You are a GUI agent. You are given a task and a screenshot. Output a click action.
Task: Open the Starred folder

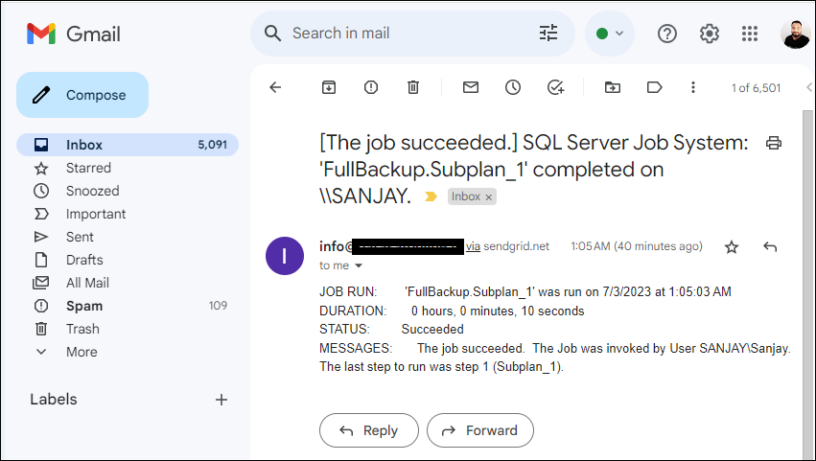click(88, 168)
